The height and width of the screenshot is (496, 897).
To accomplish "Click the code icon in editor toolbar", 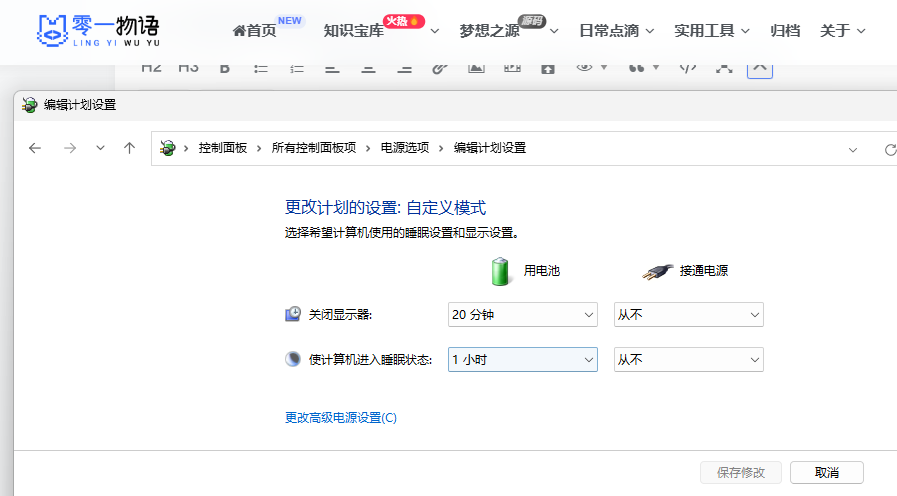I will click(687, 68).
